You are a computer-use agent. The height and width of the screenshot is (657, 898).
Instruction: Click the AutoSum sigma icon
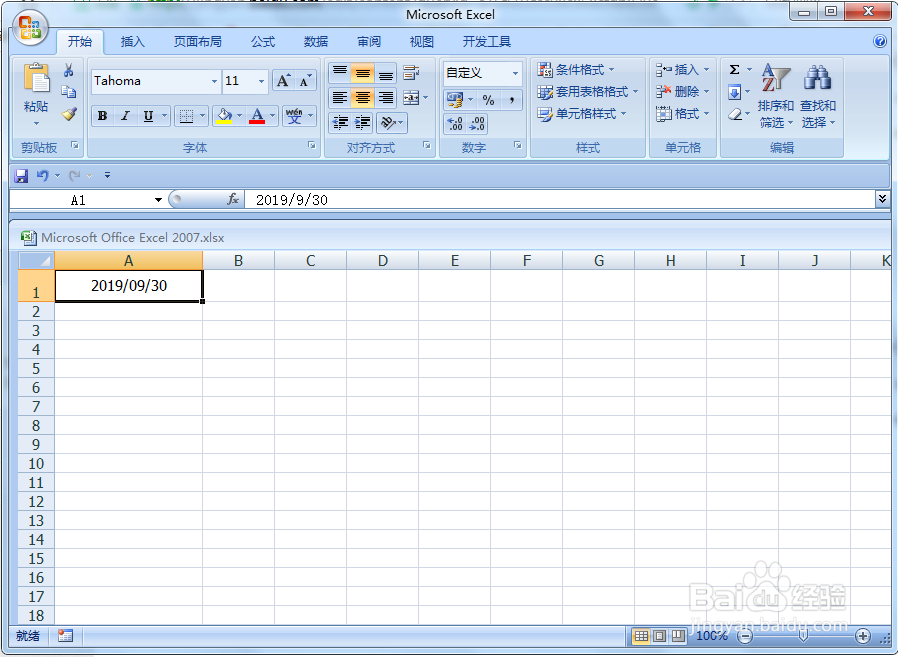click(x=734, y=70)
